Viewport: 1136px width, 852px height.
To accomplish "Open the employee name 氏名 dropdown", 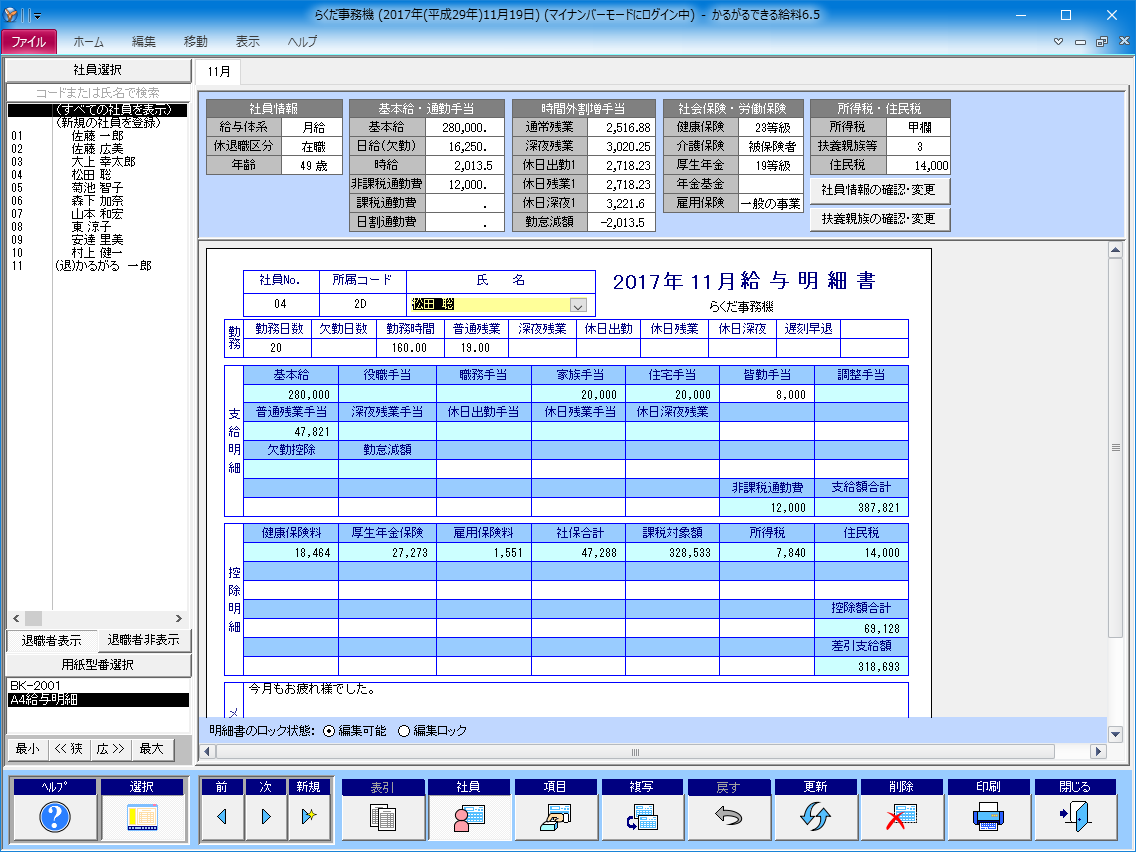I will pyautogui.click(x=577, y=306).
